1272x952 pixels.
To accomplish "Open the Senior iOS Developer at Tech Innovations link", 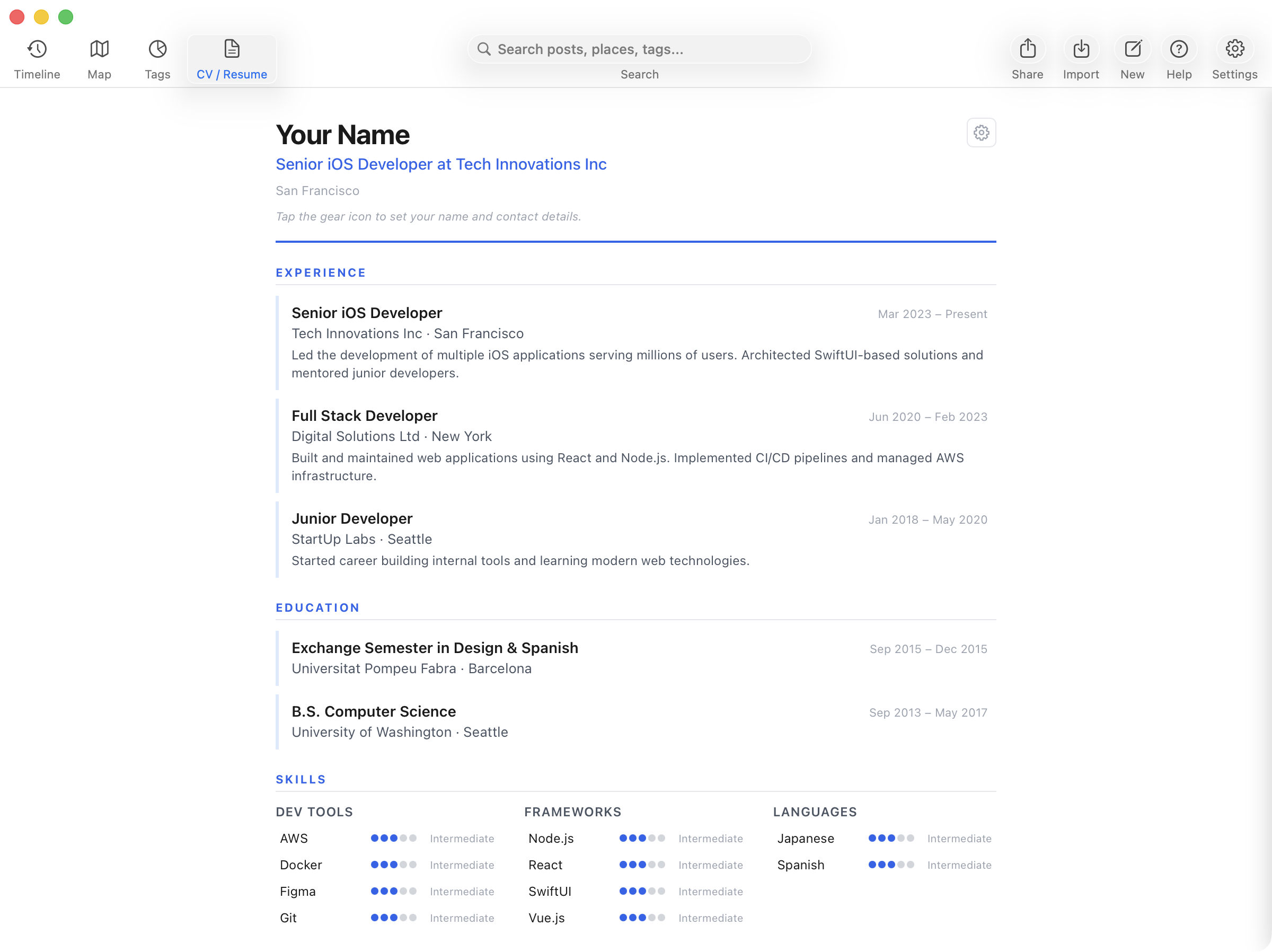I will [x=441, y=164].
